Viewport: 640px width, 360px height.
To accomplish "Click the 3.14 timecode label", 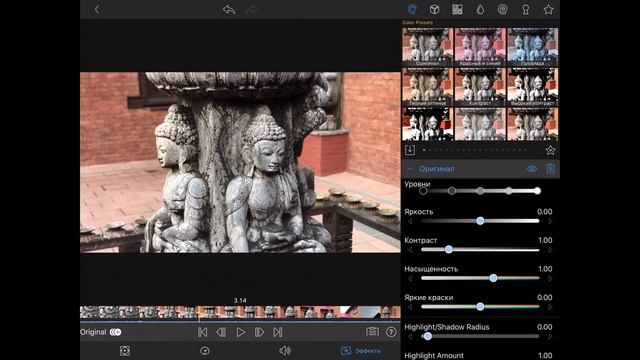I will [x=240, y=300].
